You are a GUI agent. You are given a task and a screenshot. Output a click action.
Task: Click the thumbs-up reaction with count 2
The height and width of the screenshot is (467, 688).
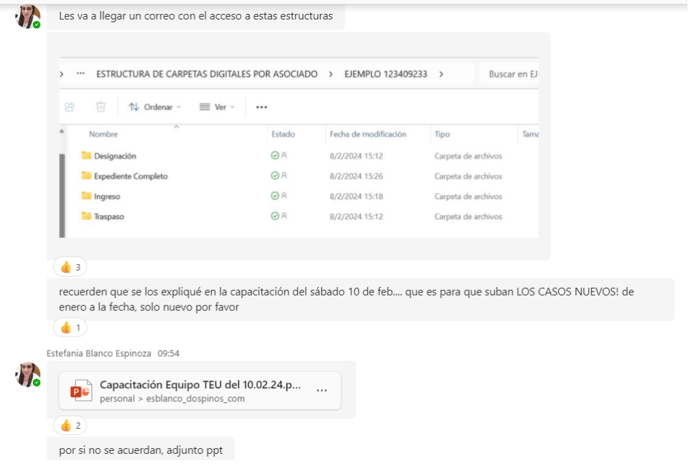click(70, 425)
